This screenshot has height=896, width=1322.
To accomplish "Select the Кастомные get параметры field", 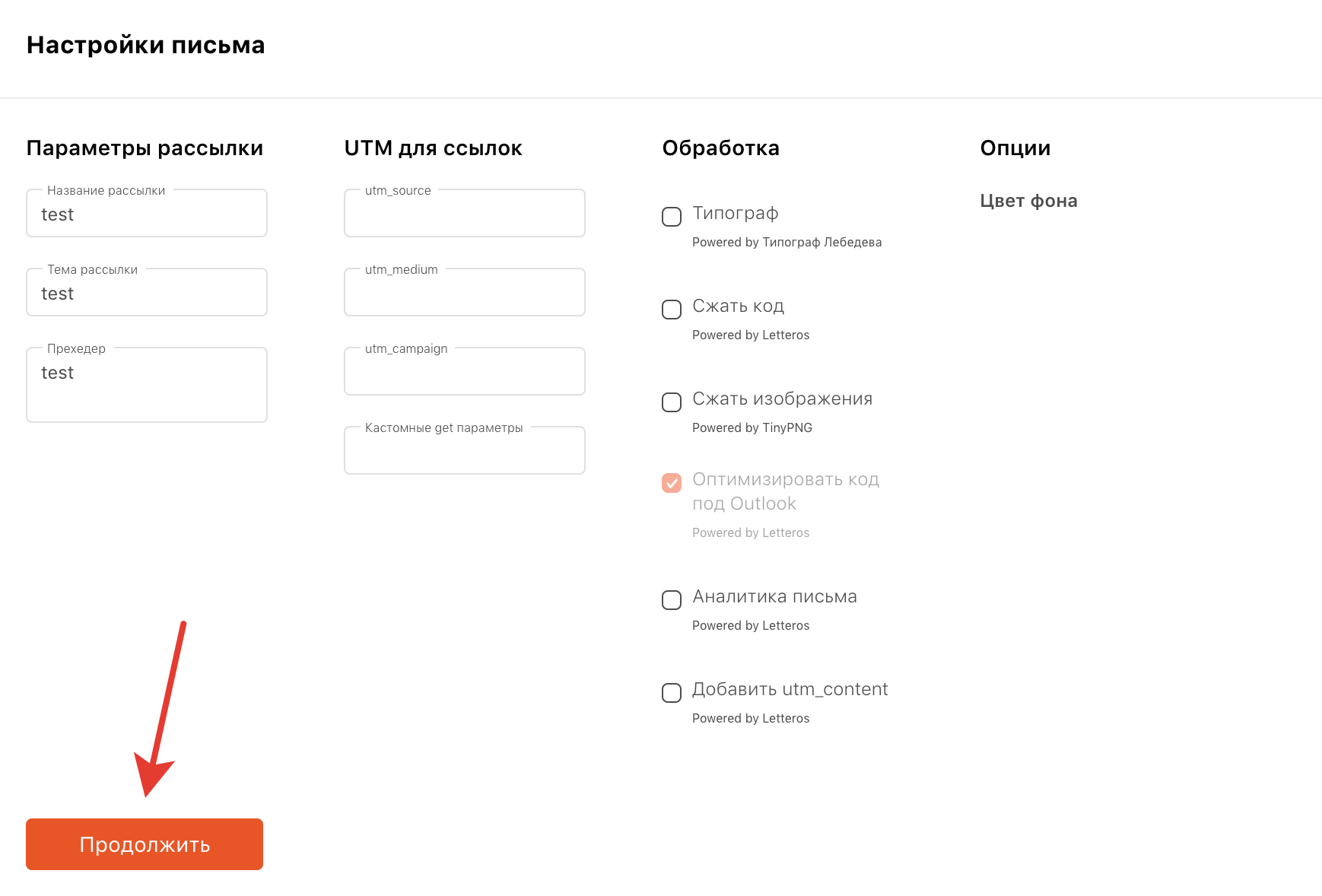I will [x=465, y=450].
